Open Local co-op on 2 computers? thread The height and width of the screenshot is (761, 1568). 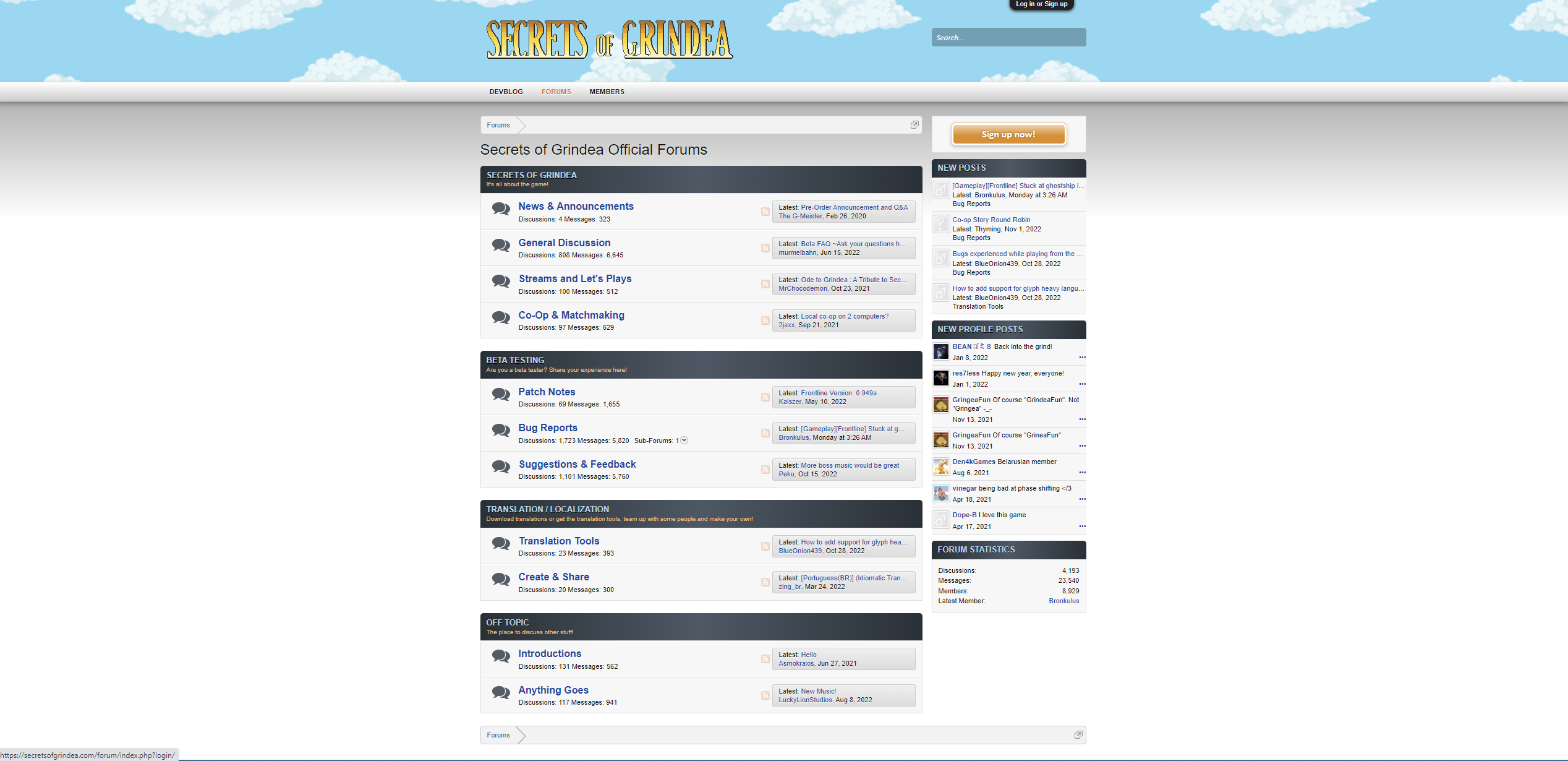(x=845, y=316)
